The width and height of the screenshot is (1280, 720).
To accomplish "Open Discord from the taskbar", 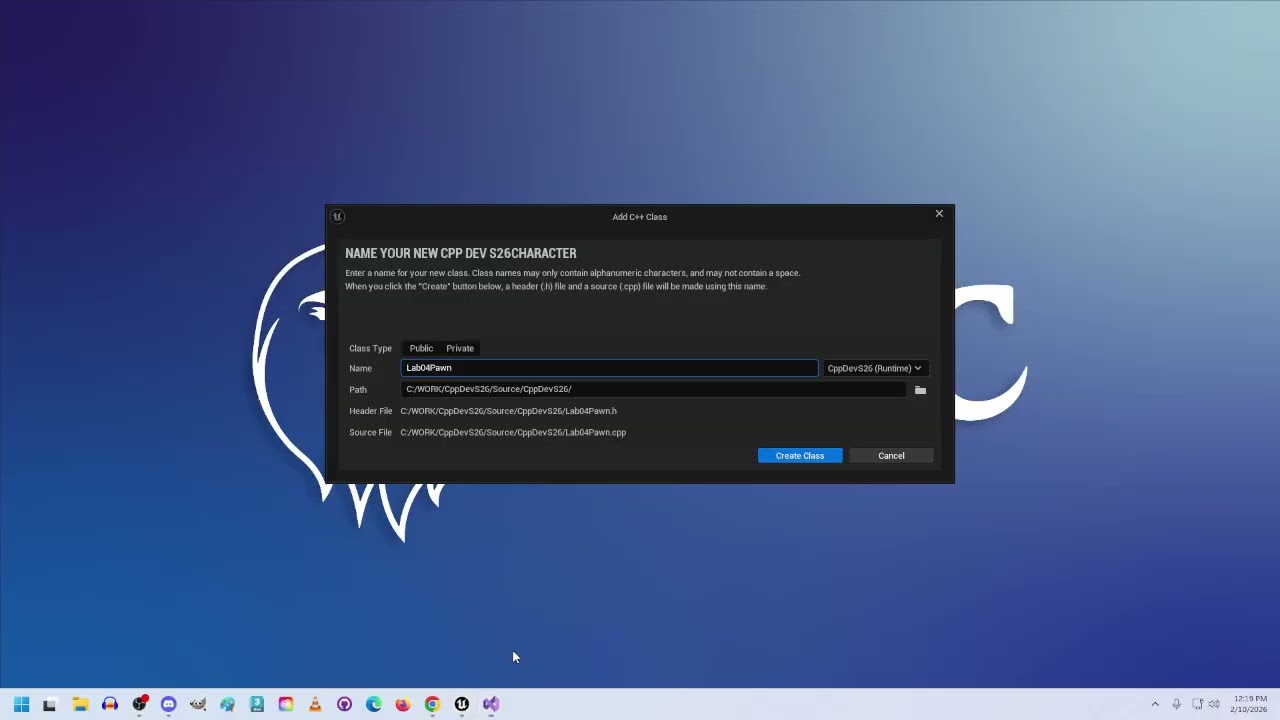I will [x=169, y=704].
